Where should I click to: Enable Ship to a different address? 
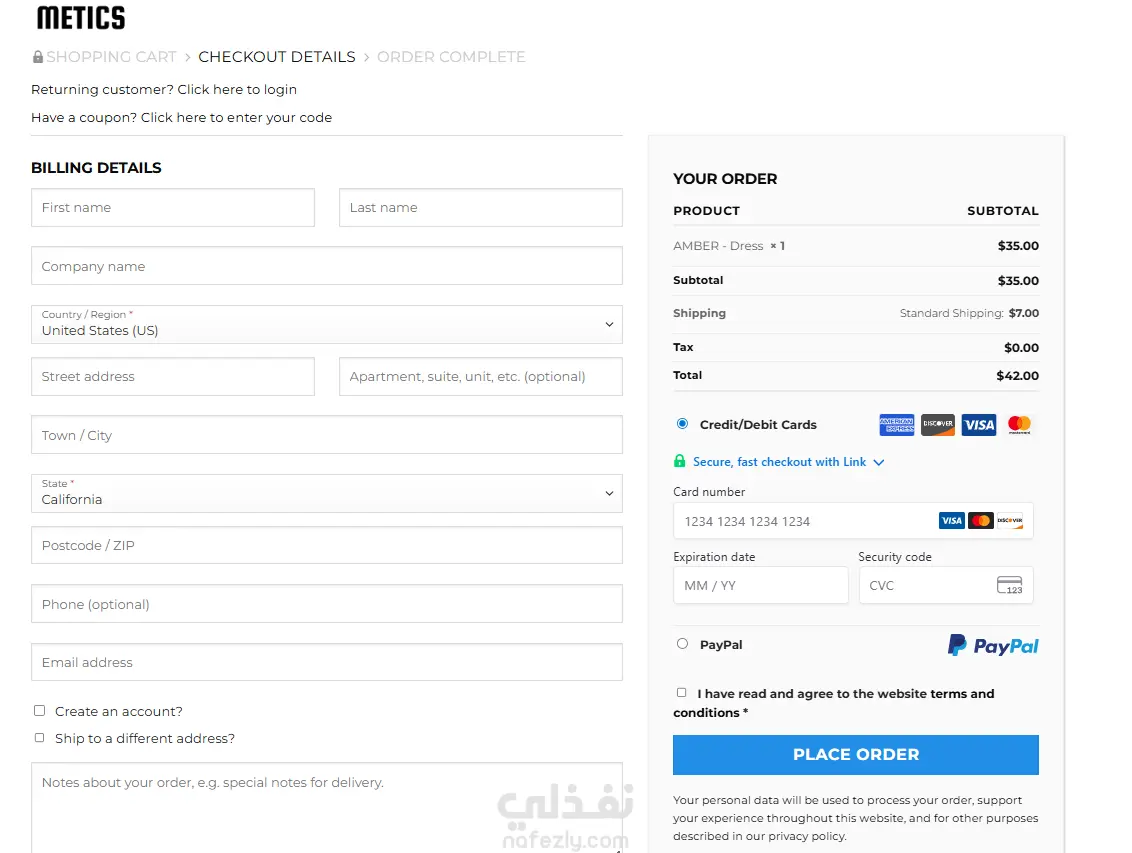40,738
